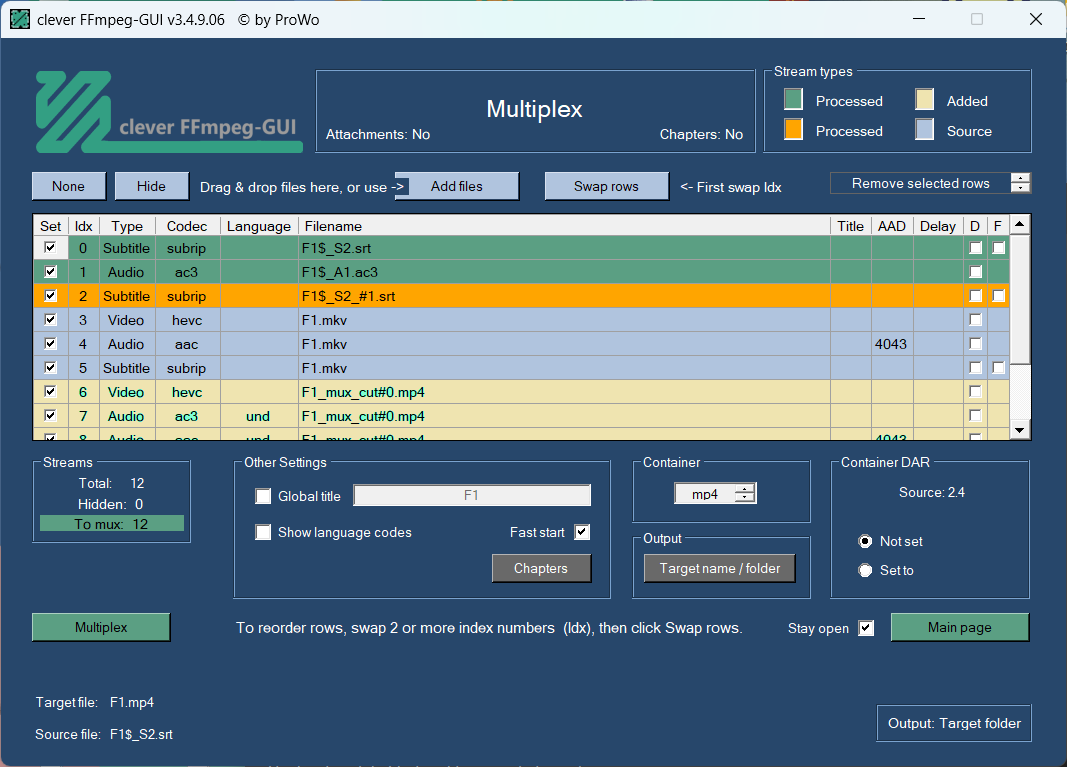Screen dimensions: 1067x767
Task: Click the orange Processed stream type swatch
Action: (x=793, y=130)
